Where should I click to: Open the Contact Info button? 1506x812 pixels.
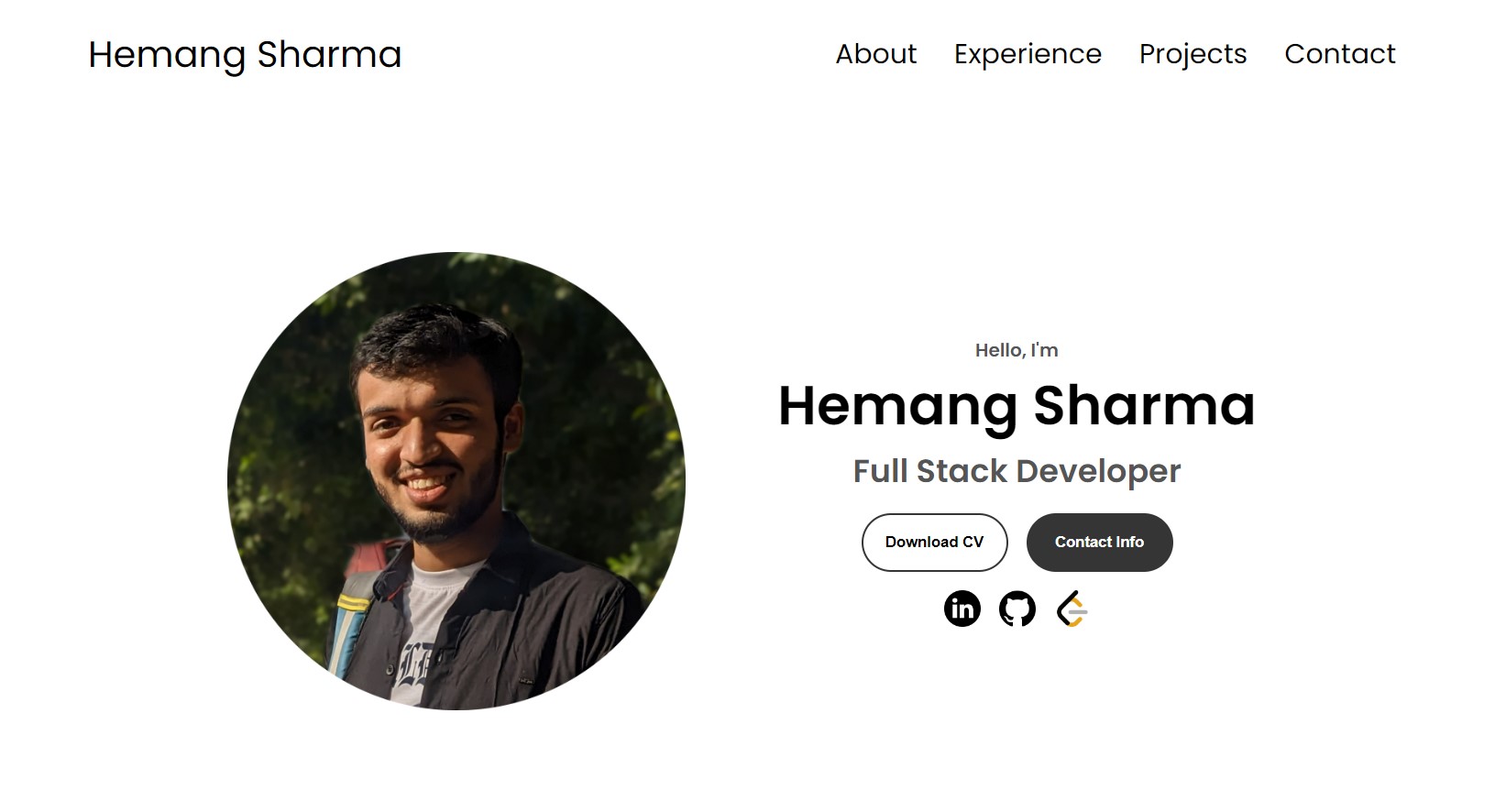click(1099, 542)
